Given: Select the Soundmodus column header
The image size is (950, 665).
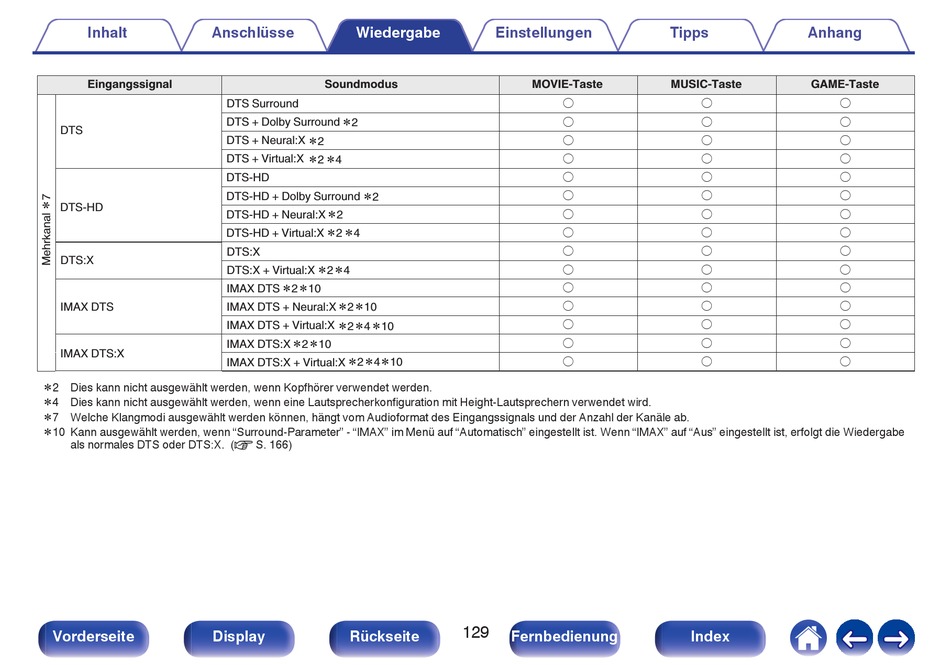Looking at the screenshot, I should (360, 84).
